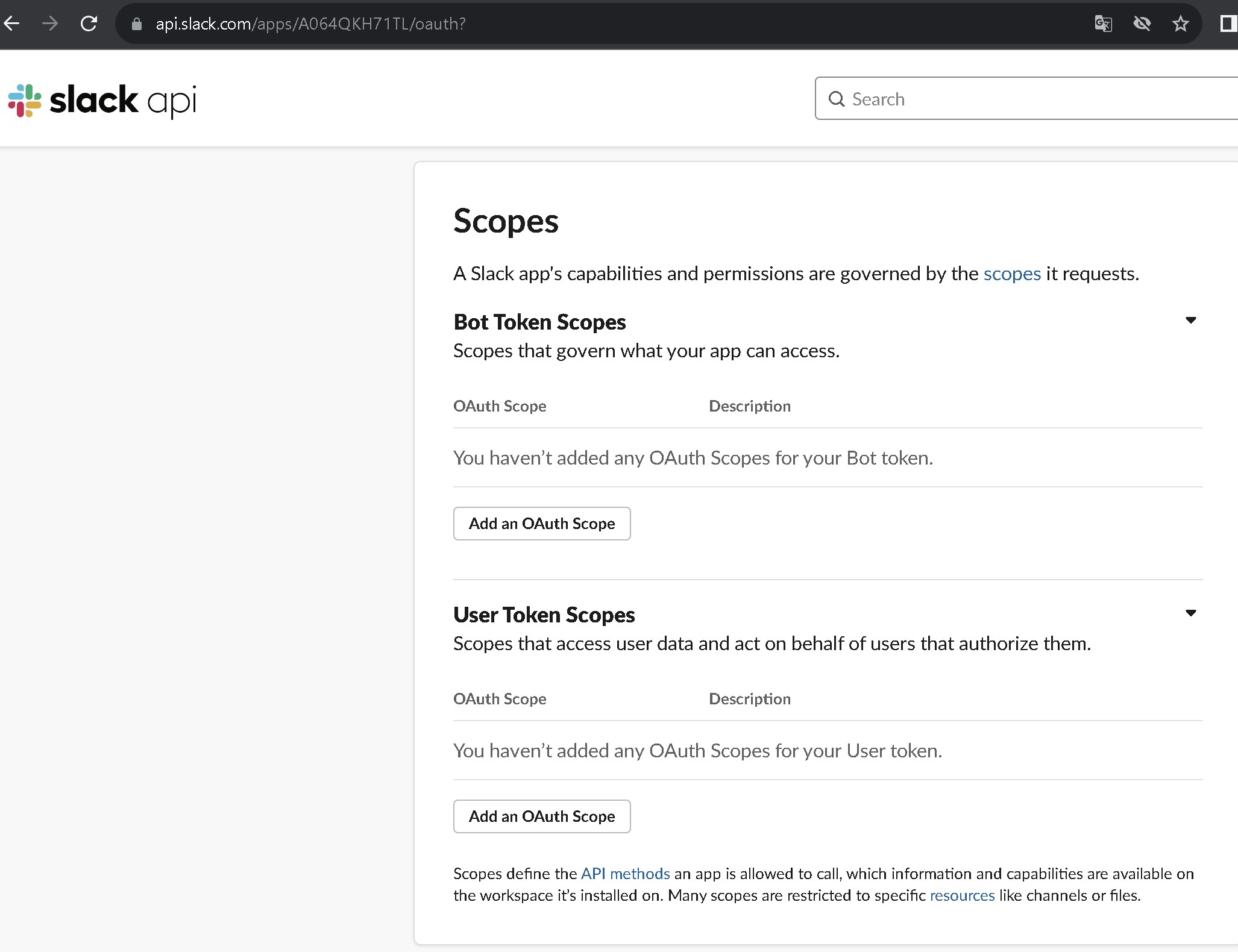Click the browser back arrow
This screenshot has height=952, width=1238.
tap(12, 23)
